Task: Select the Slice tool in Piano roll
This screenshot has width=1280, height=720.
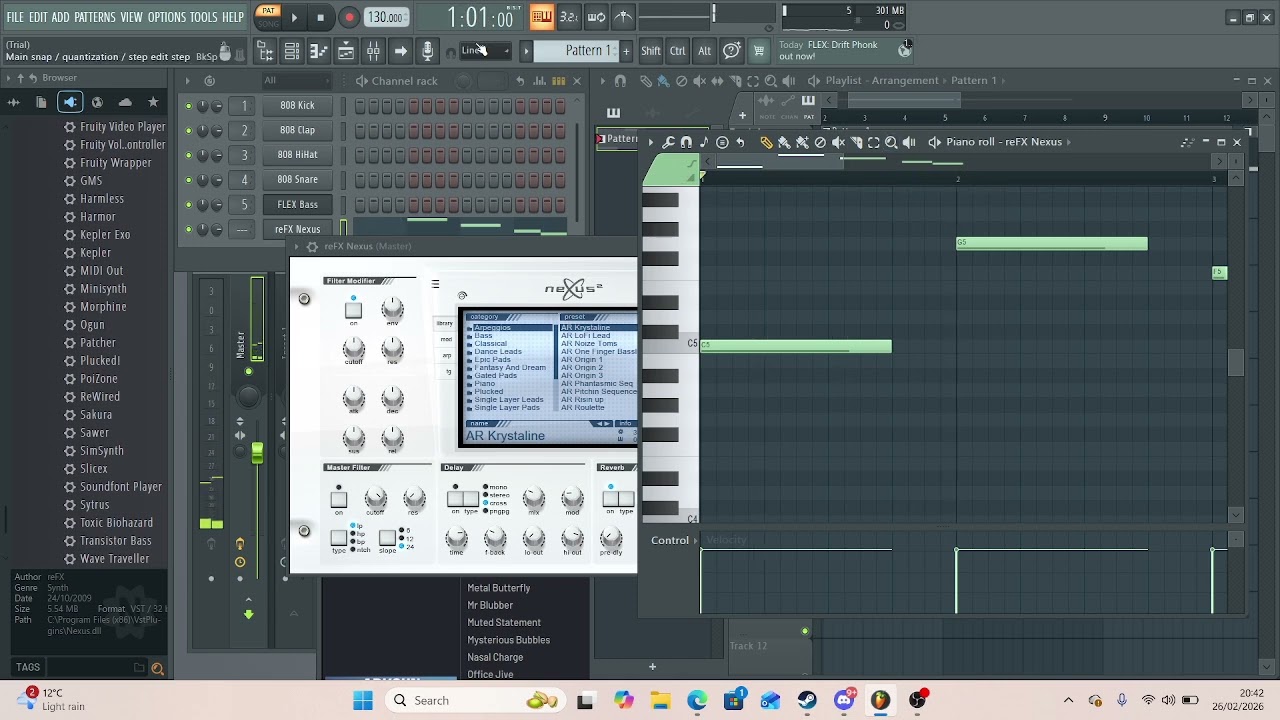Action: tap(856, 142)
